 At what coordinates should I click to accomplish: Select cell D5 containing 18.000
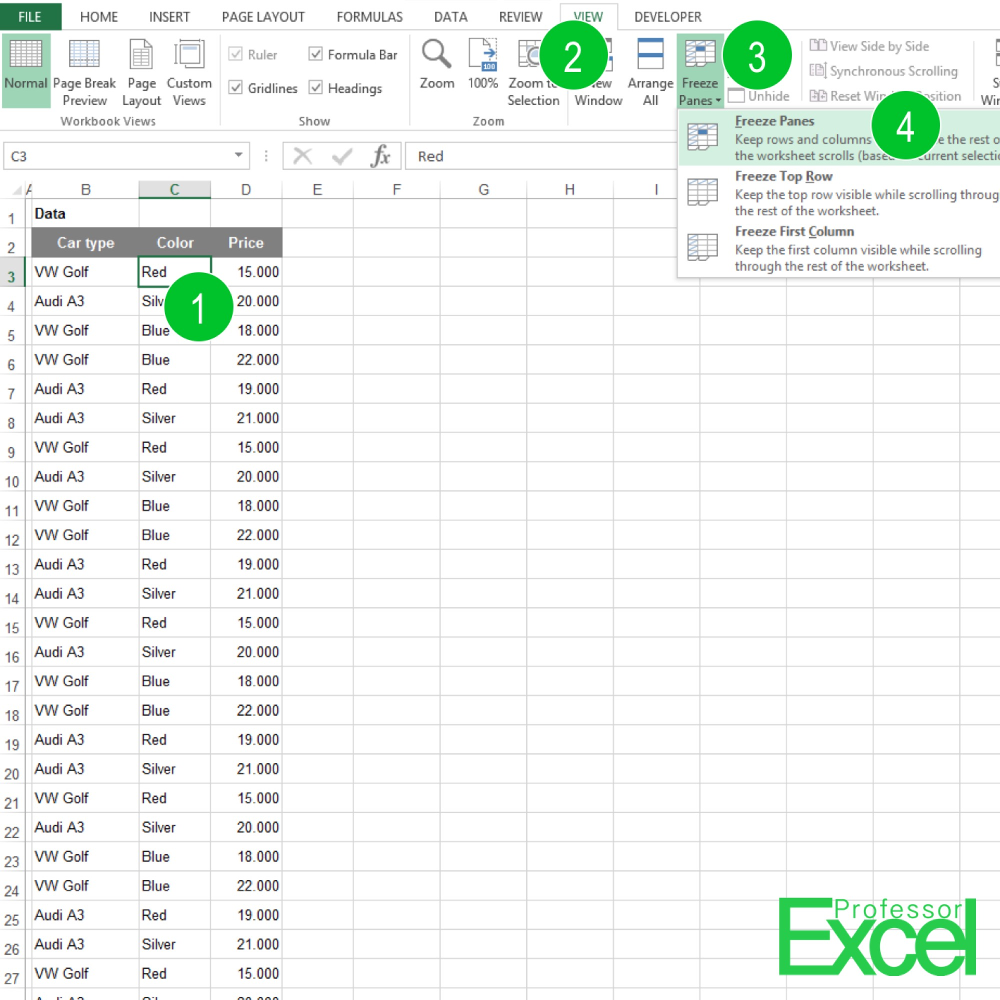(x=246, y=330)
